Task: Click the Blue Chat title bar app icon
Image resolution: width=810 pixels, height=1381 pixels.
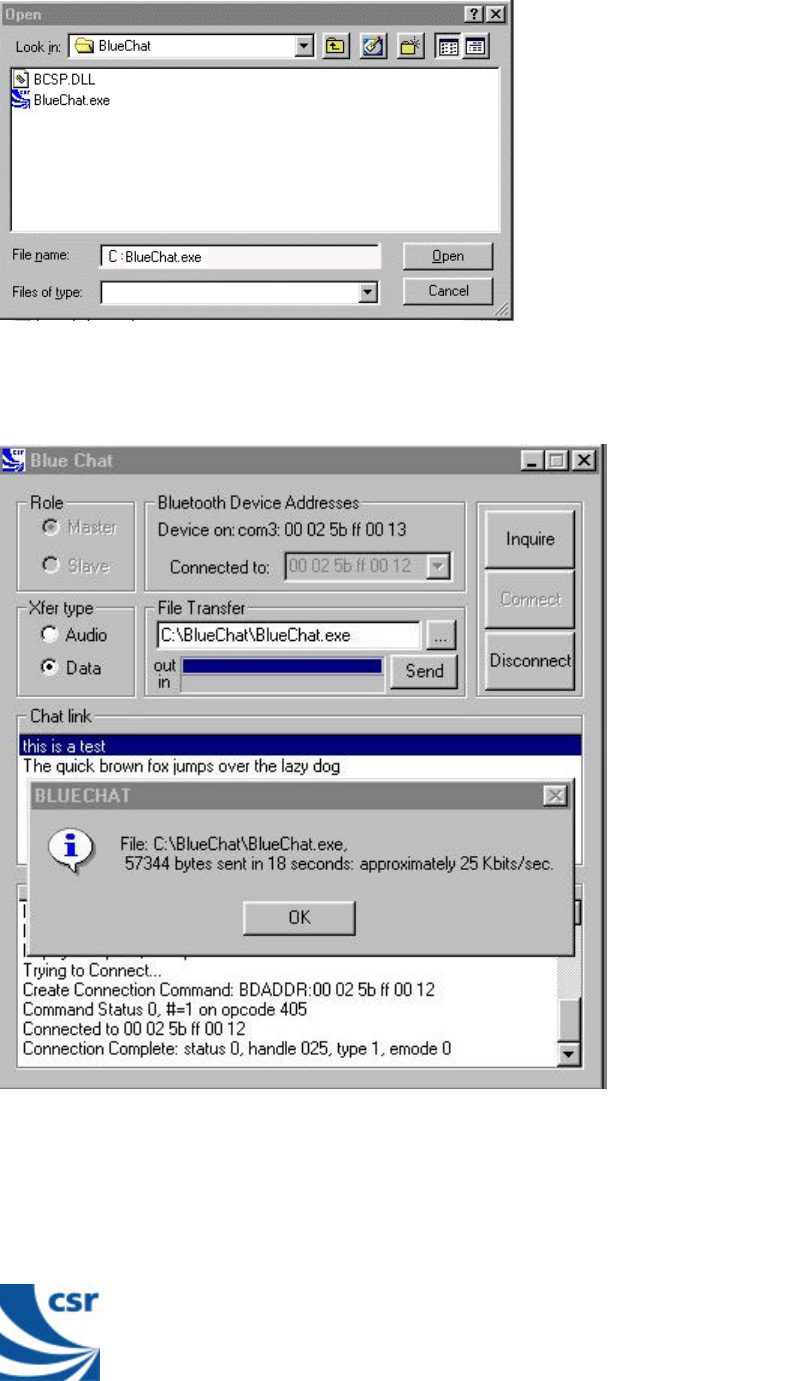Action: [14, 461]
